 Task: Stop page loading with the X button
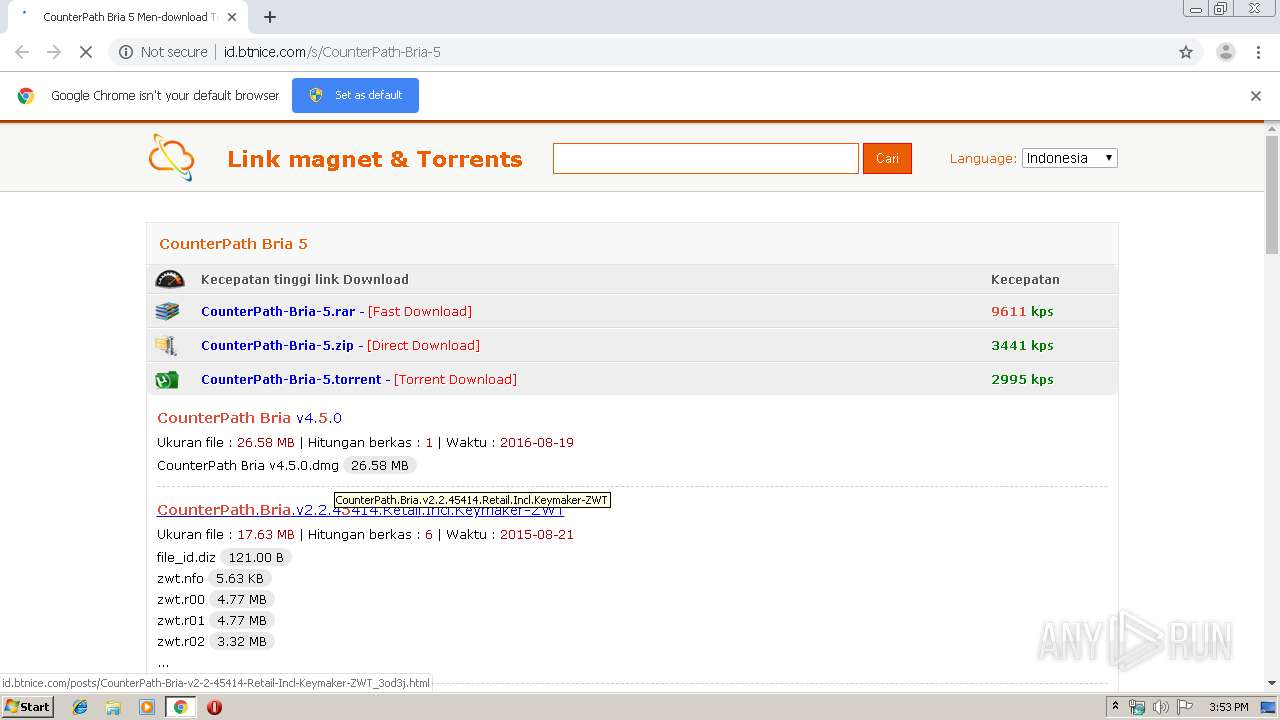[x=86, y=52]
